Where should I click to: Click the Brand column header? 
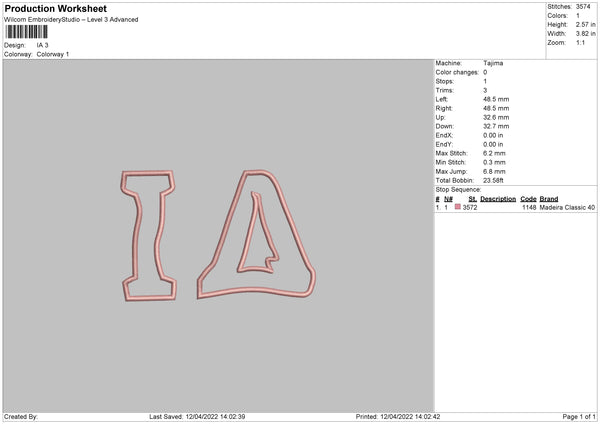[x=549, y=199]
